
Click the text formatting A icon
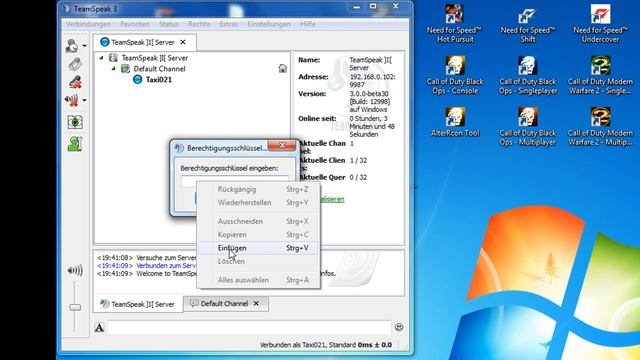pyautogui.click(x=99, y=327)
